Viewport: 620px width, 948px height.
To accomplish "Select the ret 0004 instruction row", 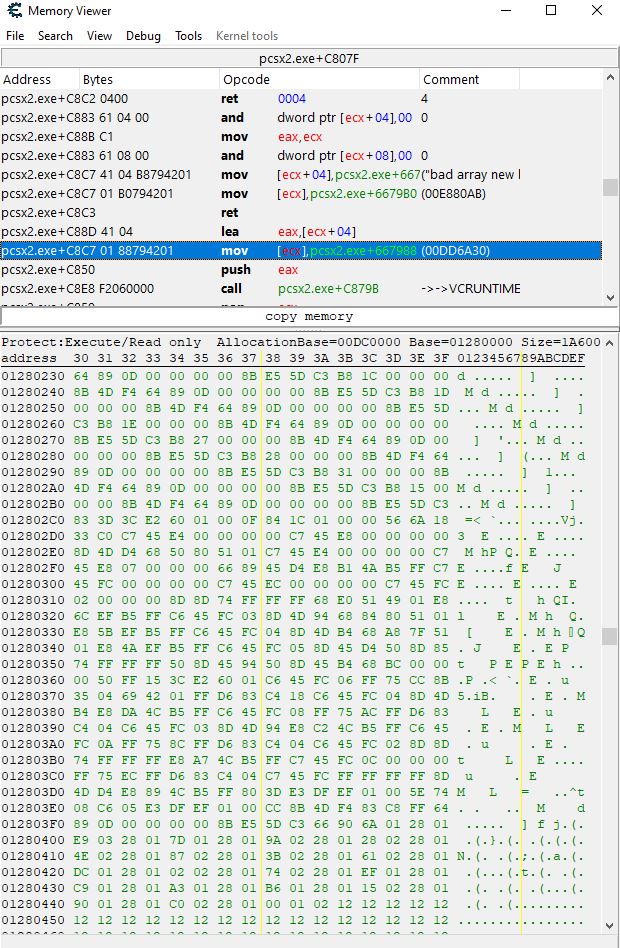I will [x=301, y=99].
